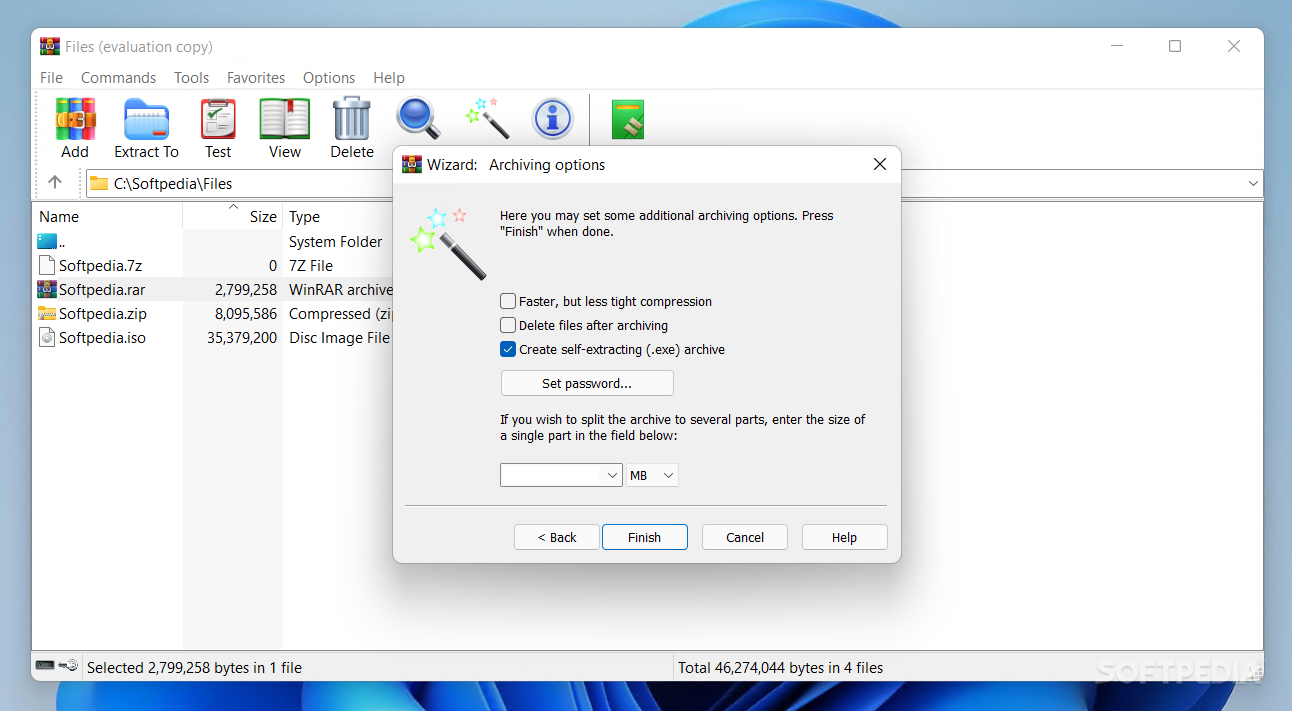The image size is (1292, 711).
Task: Check Delete files after archiving
Action: coord(508,325)
